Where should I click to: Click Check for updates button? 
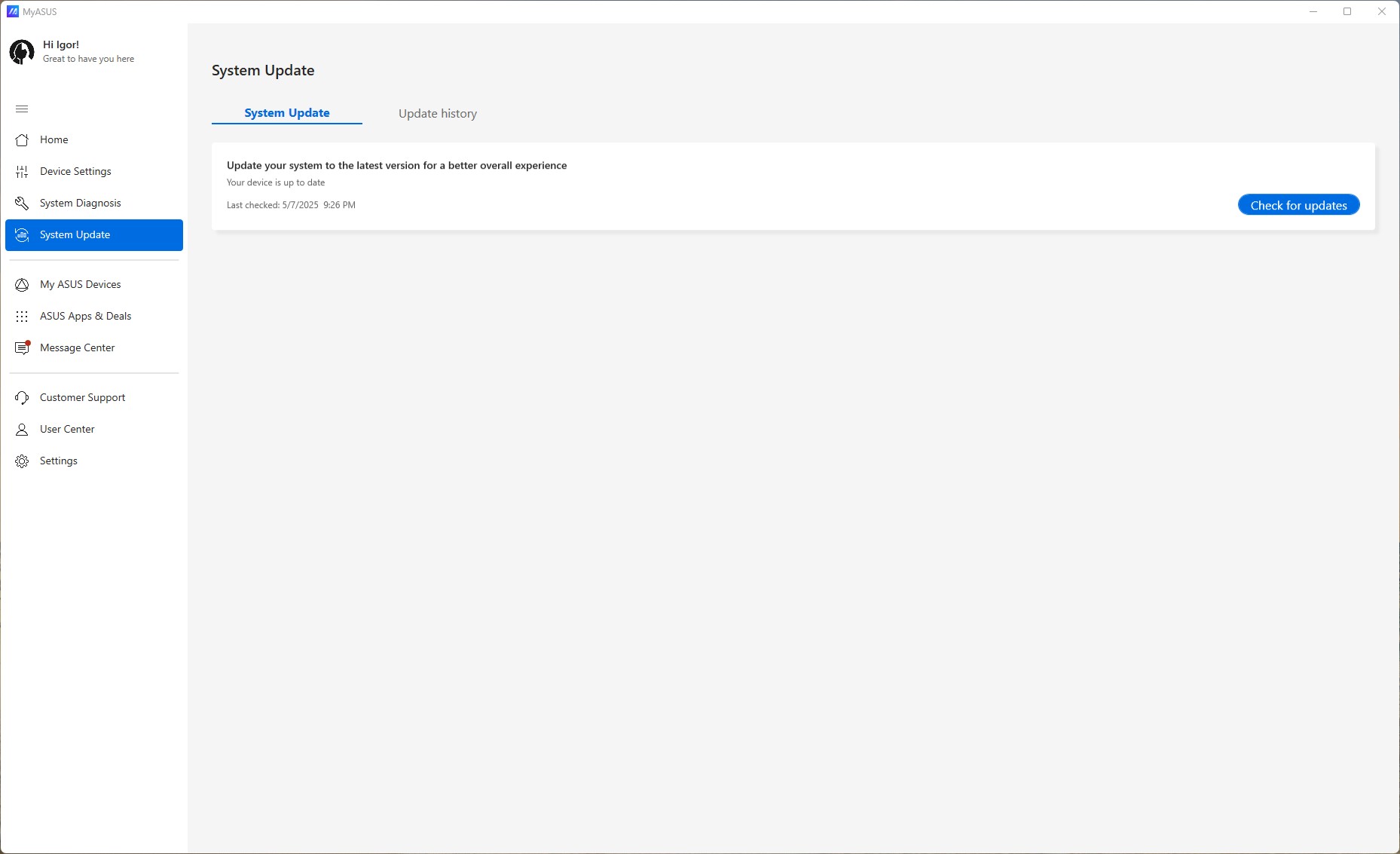1298,205
